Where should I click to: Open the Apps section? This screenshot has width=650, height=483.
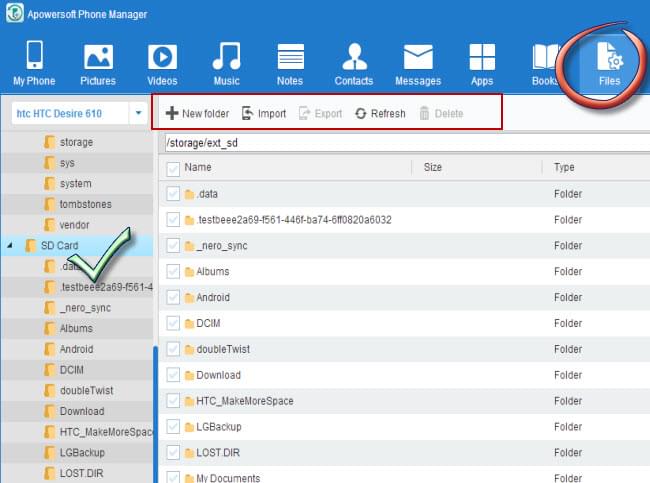(x=482, y=63)
